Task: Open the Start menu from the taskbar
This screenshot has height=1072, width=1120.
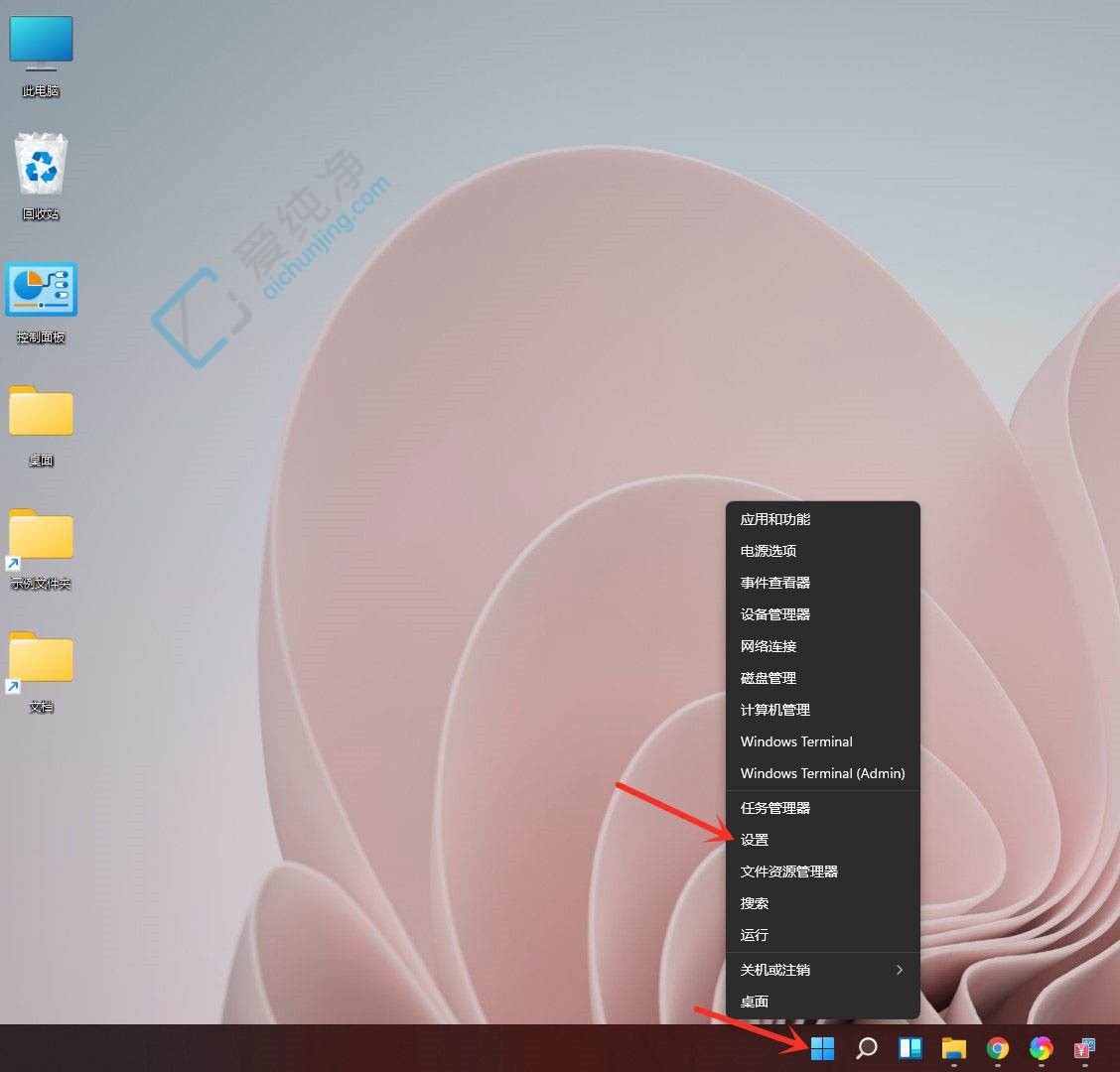Action: coord(822,1048)
